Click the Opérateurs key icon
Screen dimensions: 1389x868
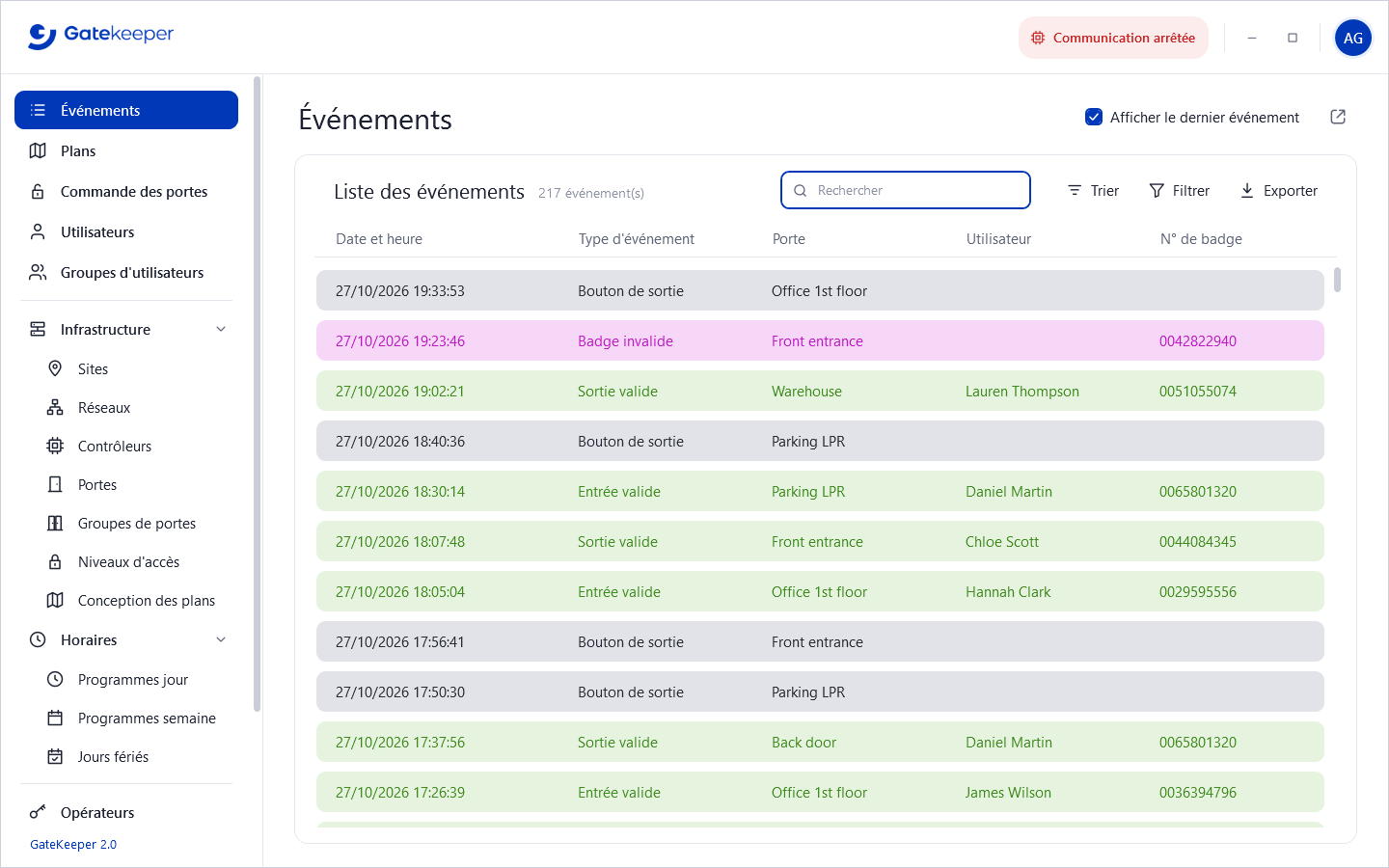tap(38, 812)
